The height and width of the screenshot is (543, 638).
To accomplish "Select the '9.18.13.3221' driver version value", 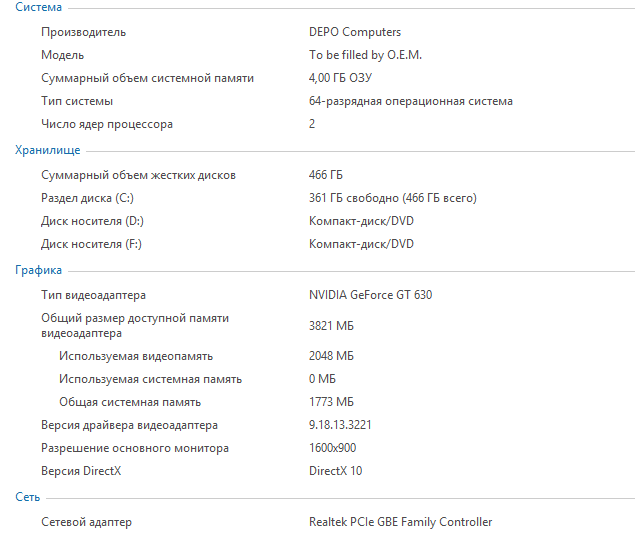I will 340,425.
